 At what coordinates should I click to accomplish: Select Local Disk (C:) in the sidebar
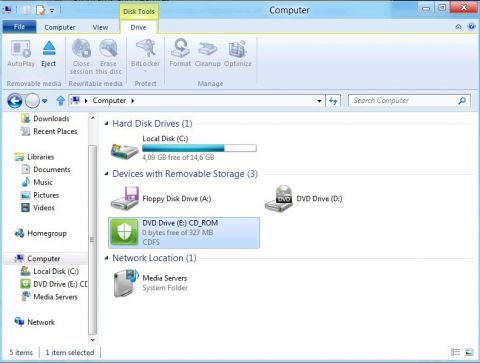tap(50, 271)
